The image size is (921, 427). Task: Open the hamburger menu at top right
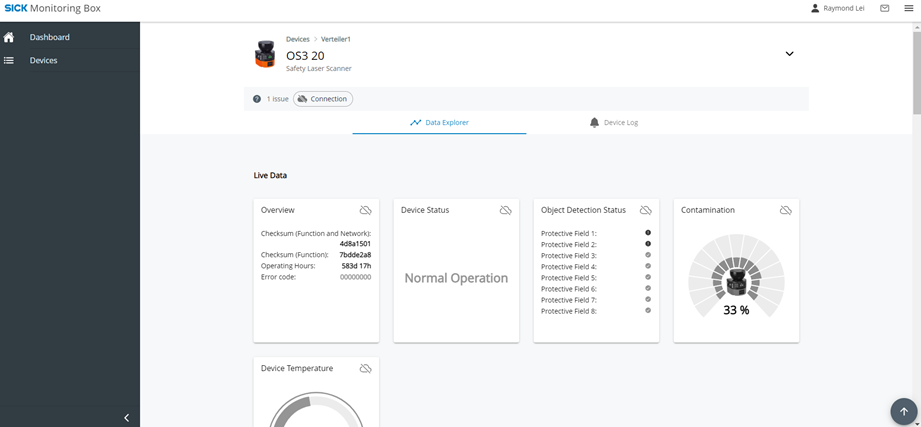point(909,8)
